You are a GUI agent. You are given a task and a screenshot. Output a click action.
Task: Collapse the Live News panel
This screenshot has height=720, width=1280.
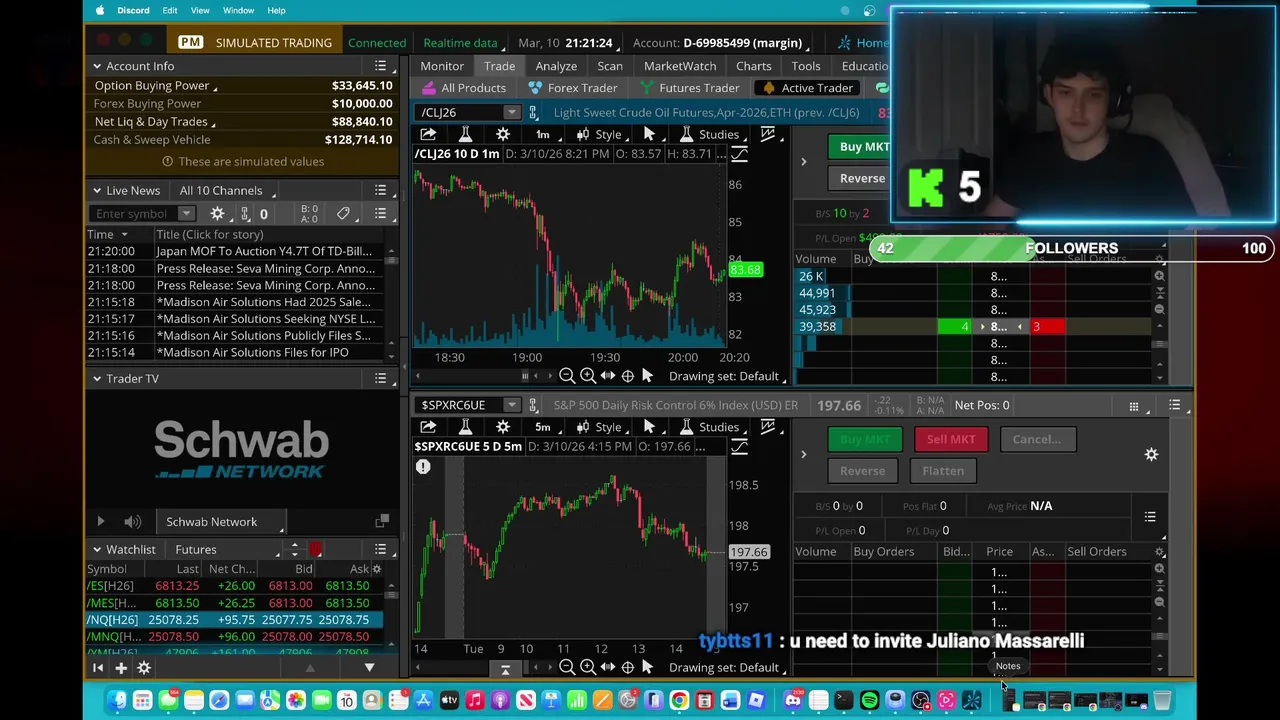pyautogui.click(x=97, y=190)
